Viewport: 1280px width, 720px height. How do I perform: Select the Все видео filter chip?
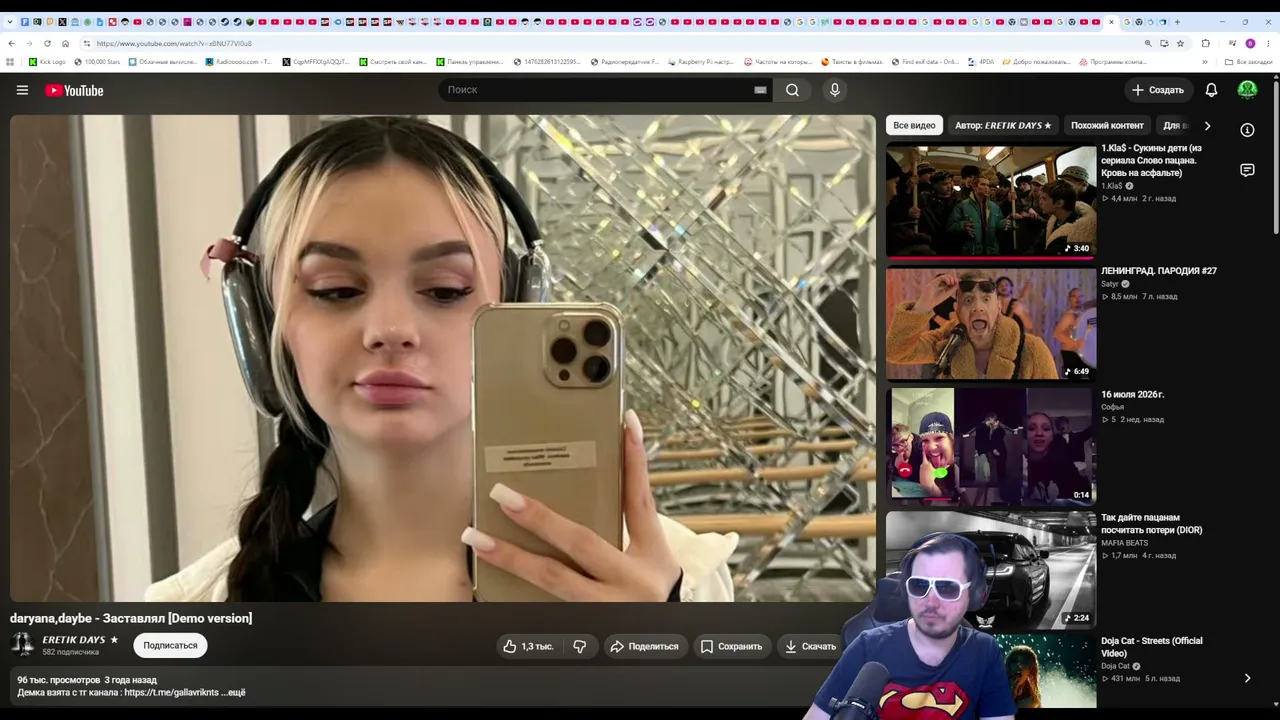[914, 125]
